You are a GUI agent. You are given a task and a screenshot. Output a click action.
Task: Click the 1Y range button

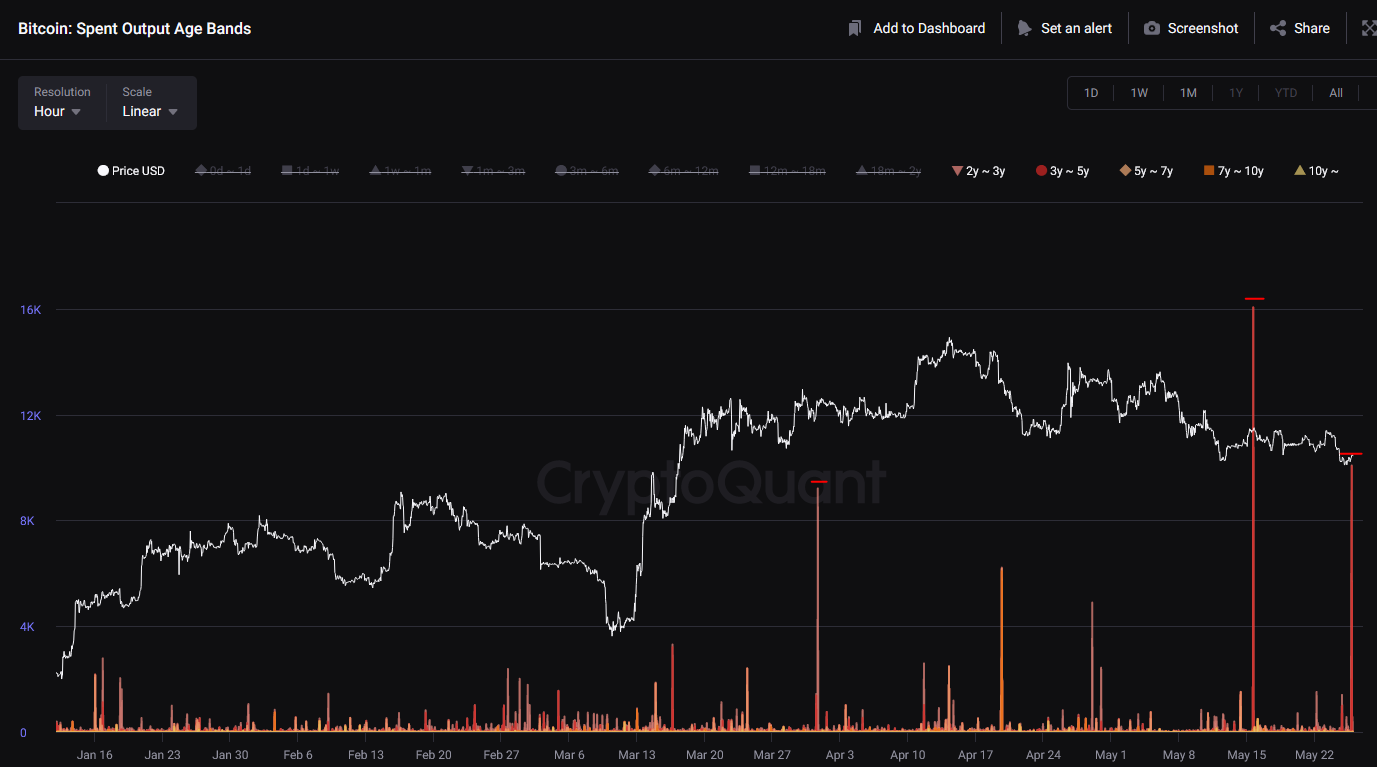point(1237,92)
